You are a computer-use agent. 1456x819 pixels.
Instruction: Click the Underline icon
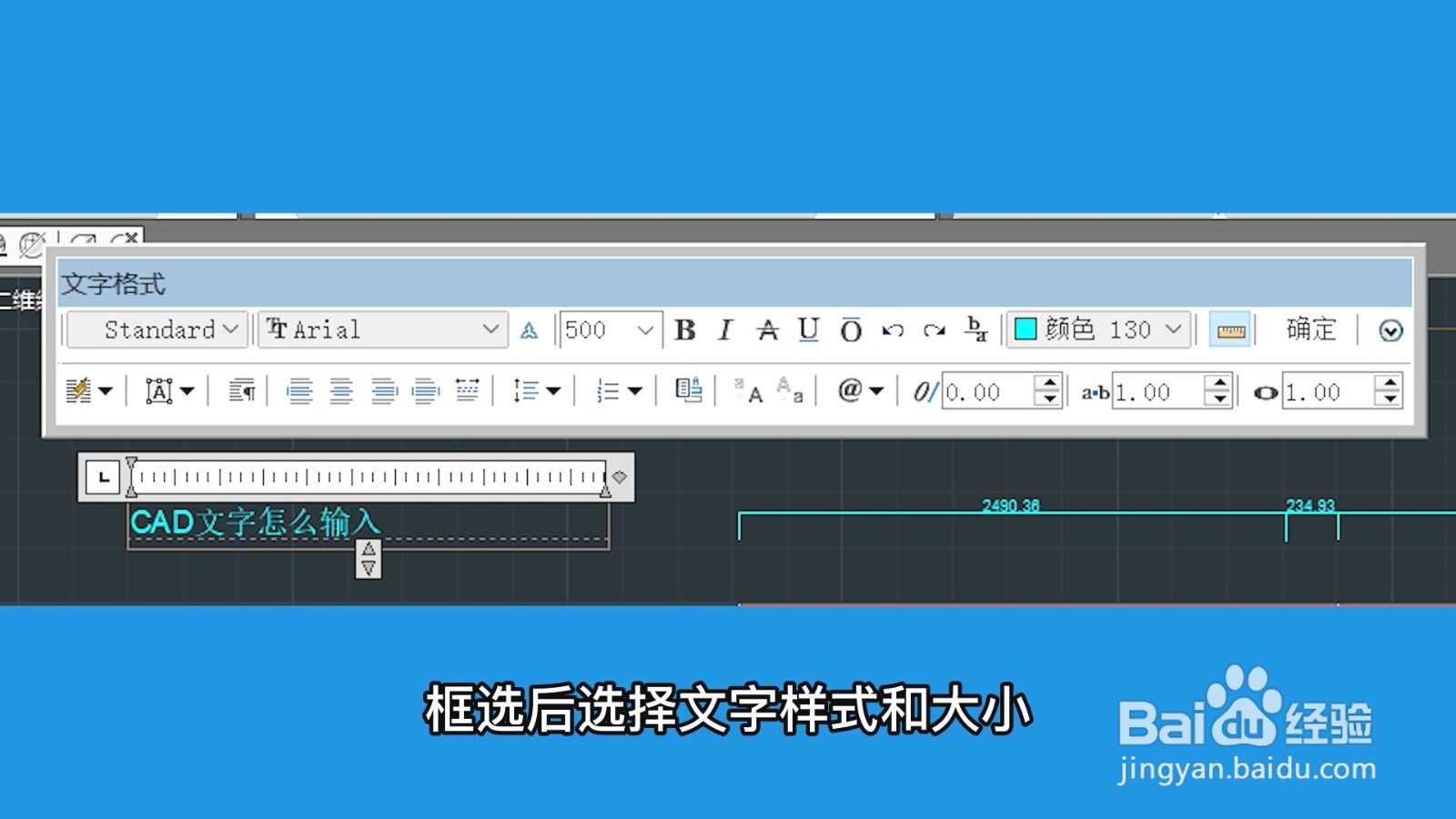click(807, 330)
